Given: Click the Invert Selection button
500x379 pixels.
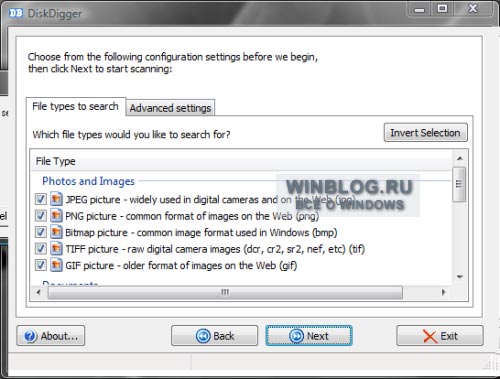Looking at the screenshot, I should [x=425, y=133].
